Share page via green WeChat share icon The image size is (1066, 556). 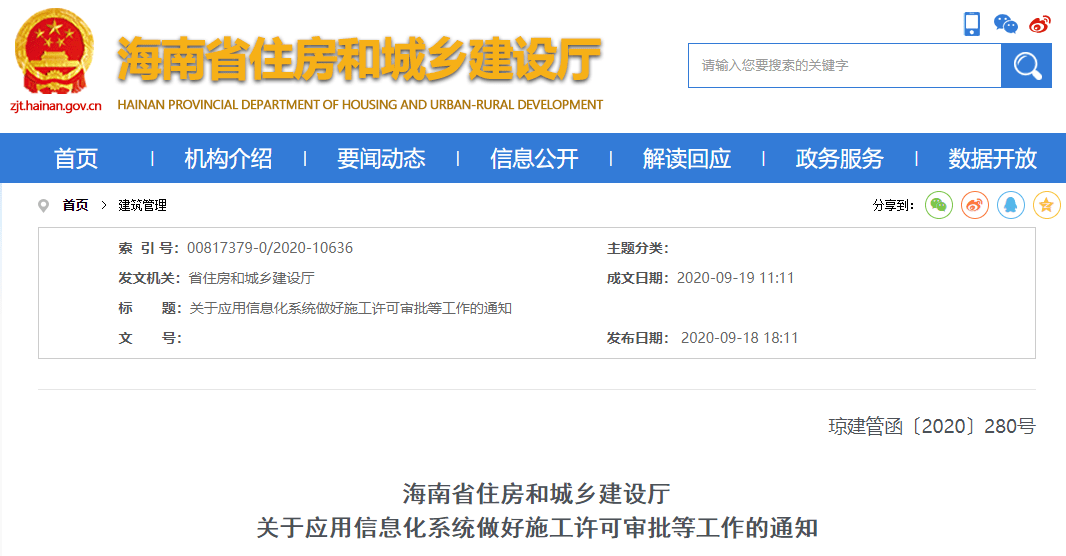point(938,205)
